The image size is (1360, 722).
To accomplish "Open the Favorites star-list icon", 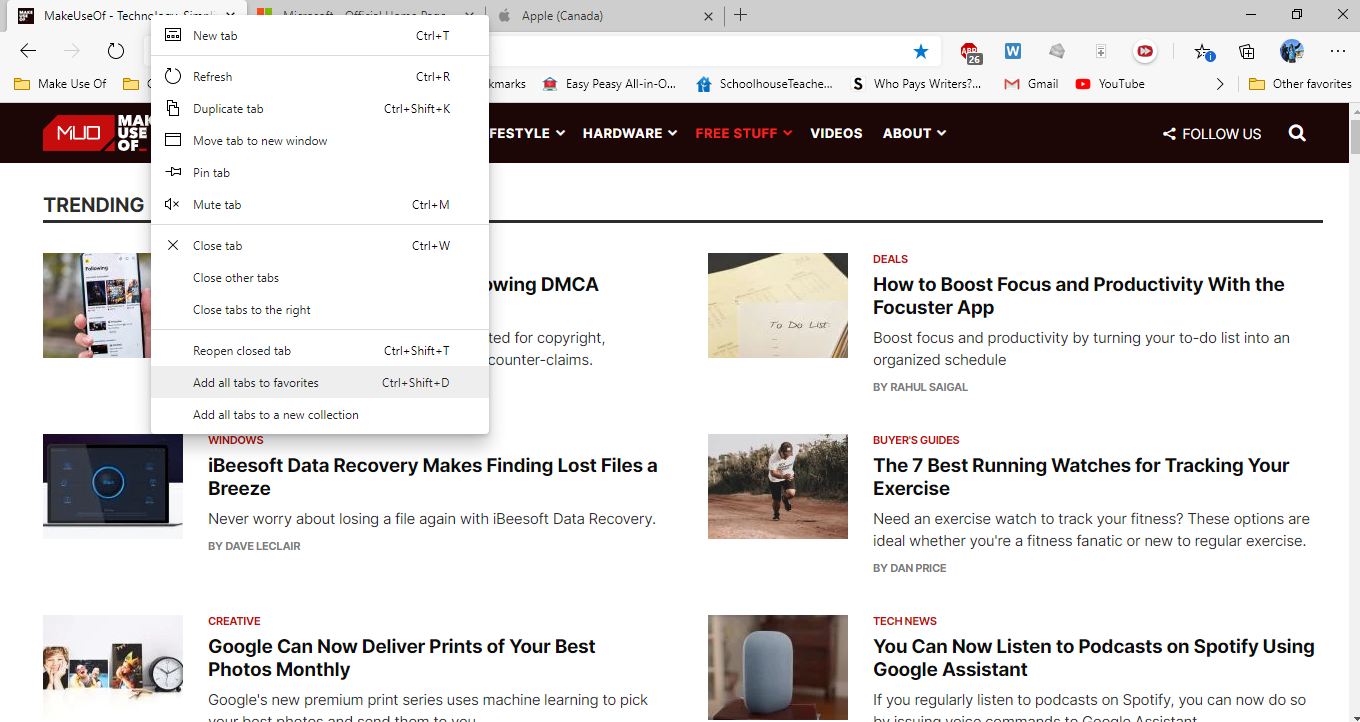I will [1203, 52].
